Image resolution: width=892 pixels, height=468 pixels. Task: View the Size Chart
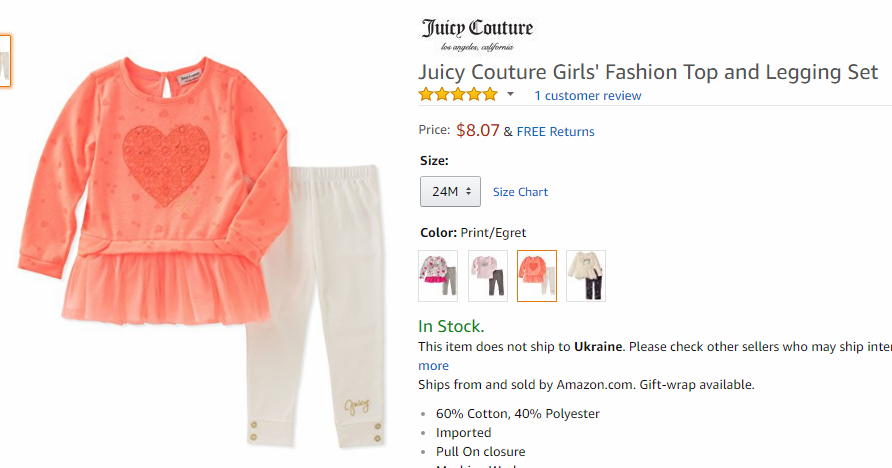pyautogui.click(x=520, y=192)
